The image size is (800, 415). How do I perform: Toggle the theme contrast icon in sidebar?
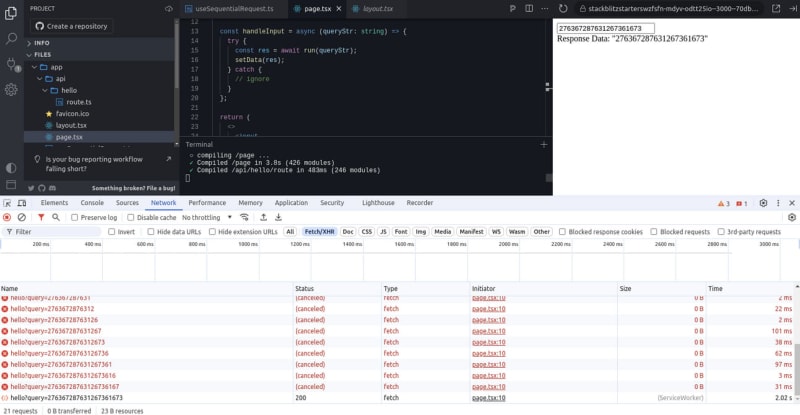(x=11, y=167)
